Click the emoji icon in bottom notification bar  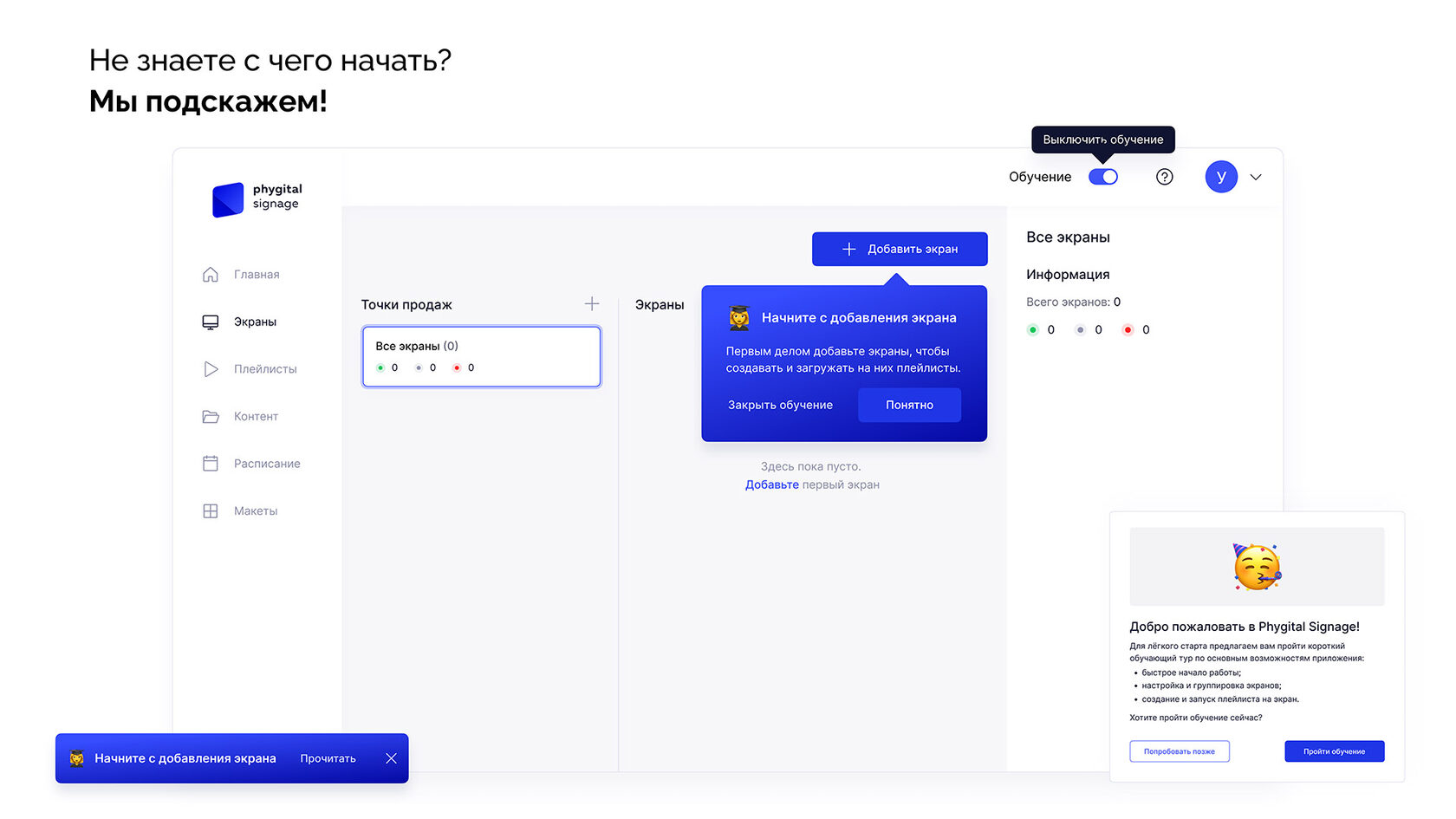(x=77, y=758)
